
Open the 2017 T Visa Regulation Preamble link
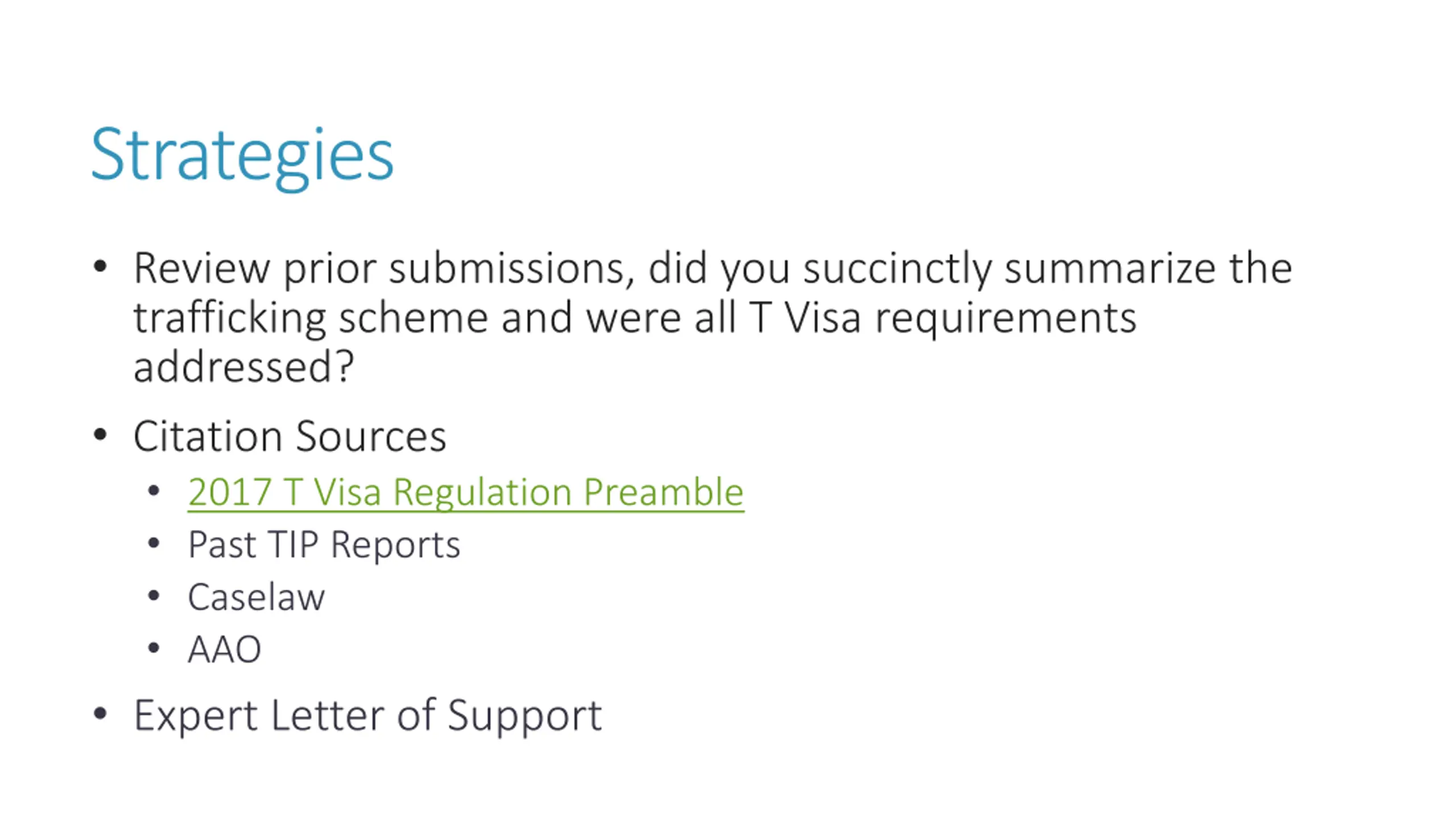[x=466, y=493]
